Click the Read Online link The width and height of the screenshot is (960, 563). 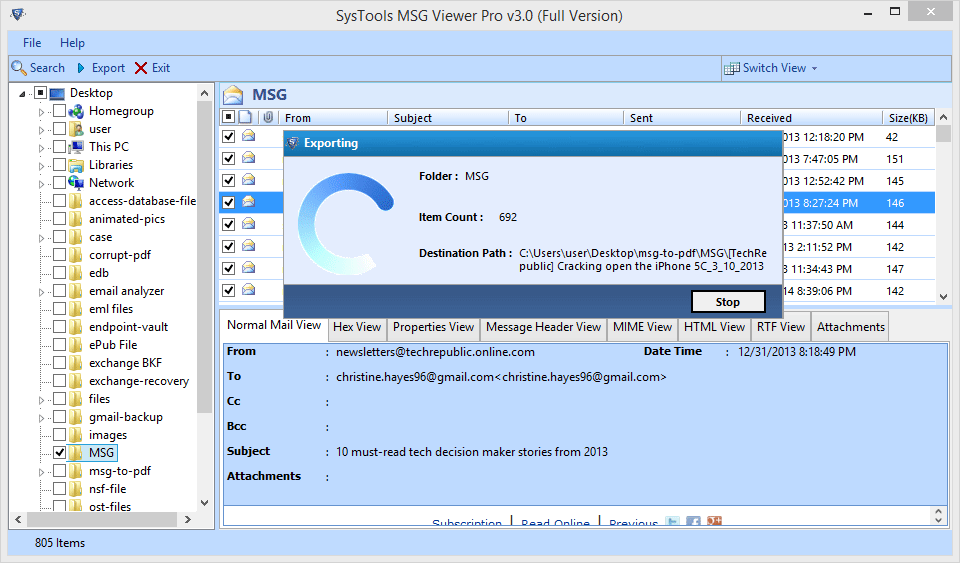[x=555, y=522]
